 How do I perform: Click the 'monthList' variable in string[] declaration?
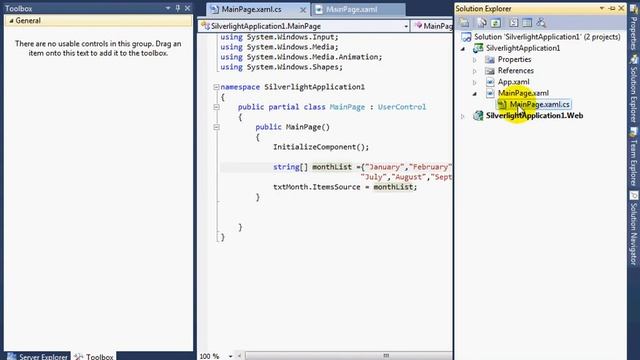pos(332,167)
